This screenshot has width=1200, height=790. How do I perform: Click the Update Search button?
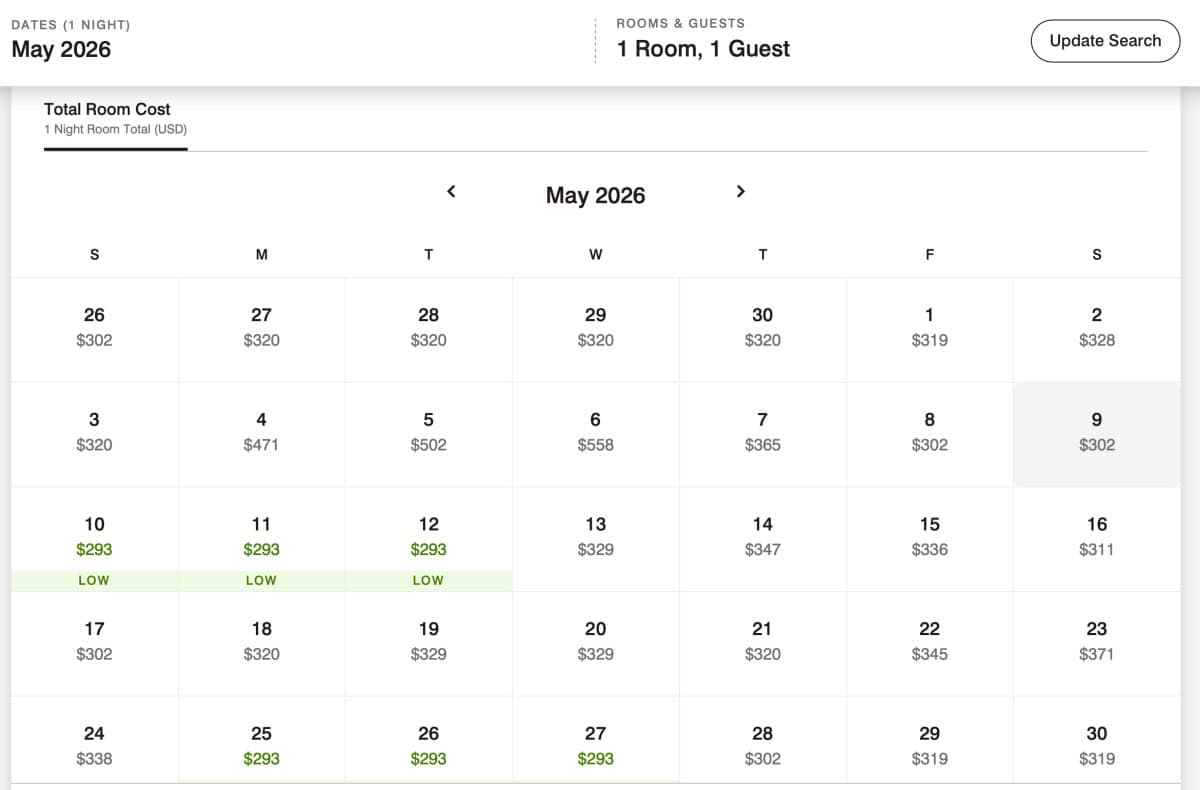coord(1104,41)
